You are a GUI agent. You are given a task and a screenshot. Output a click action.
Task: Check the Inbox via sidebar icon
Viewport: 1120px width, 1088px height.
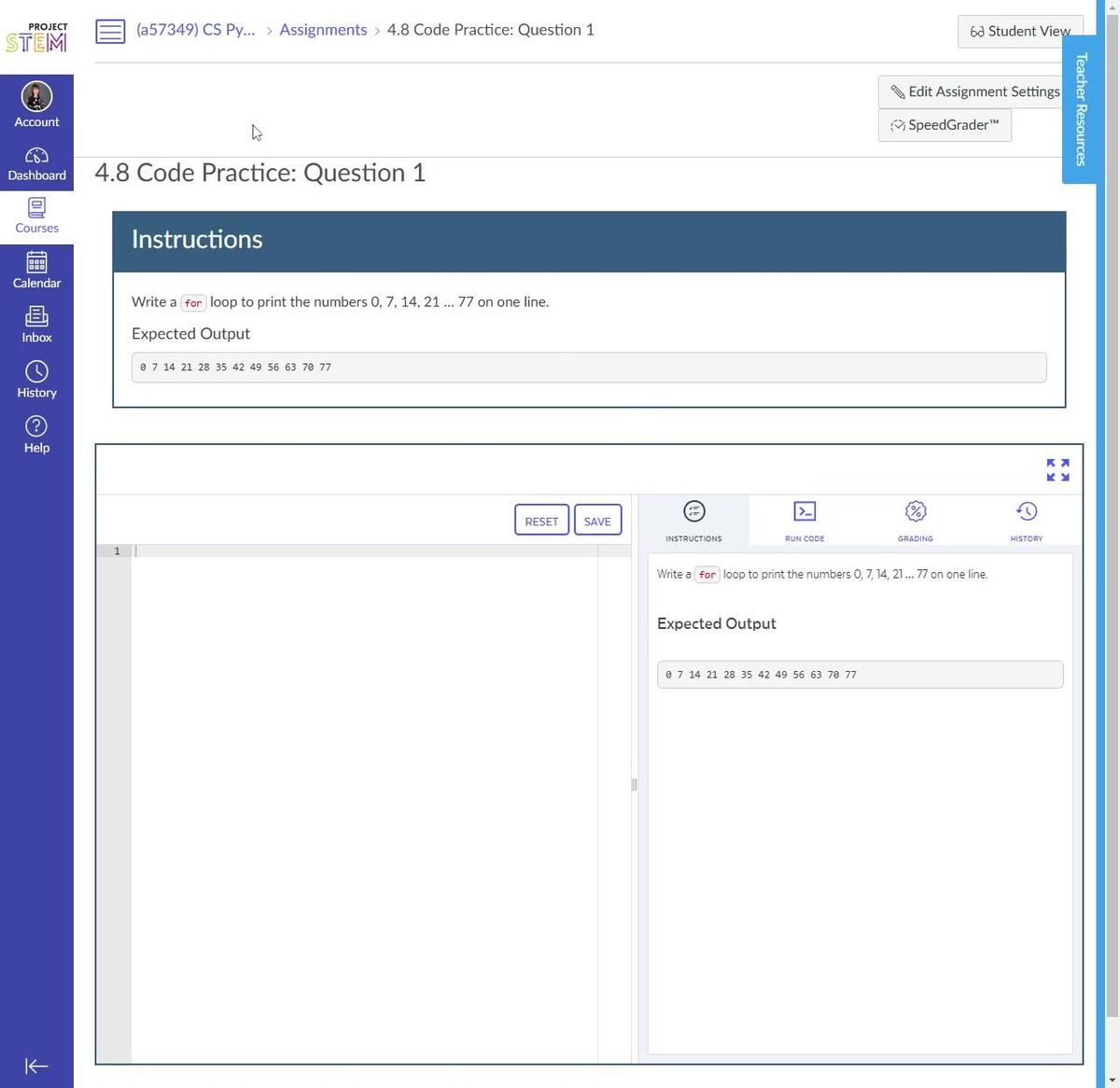(x=36, y=323)
